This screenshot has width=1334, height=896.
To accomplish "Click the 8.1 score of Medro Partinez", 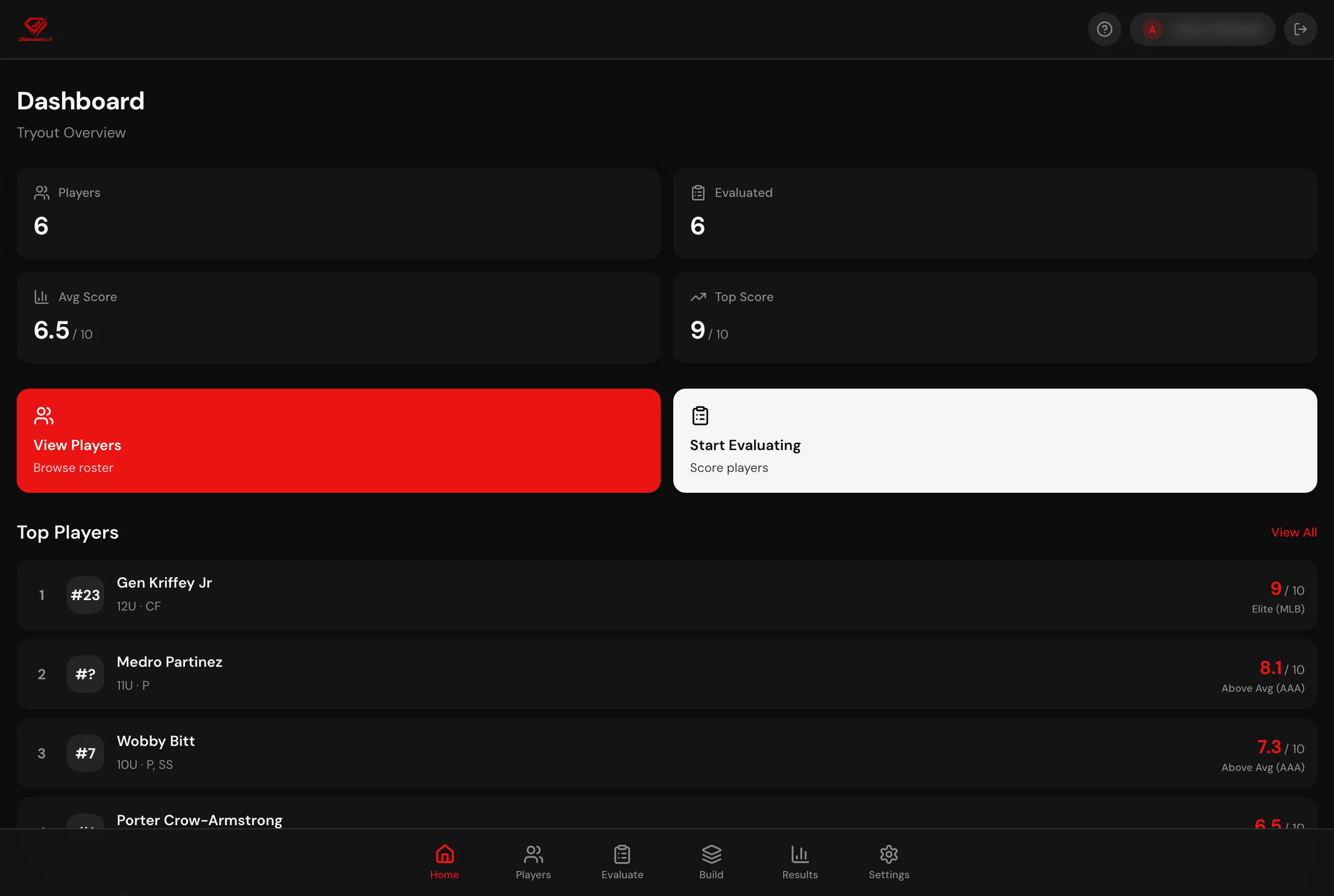I will point(1270,667).
